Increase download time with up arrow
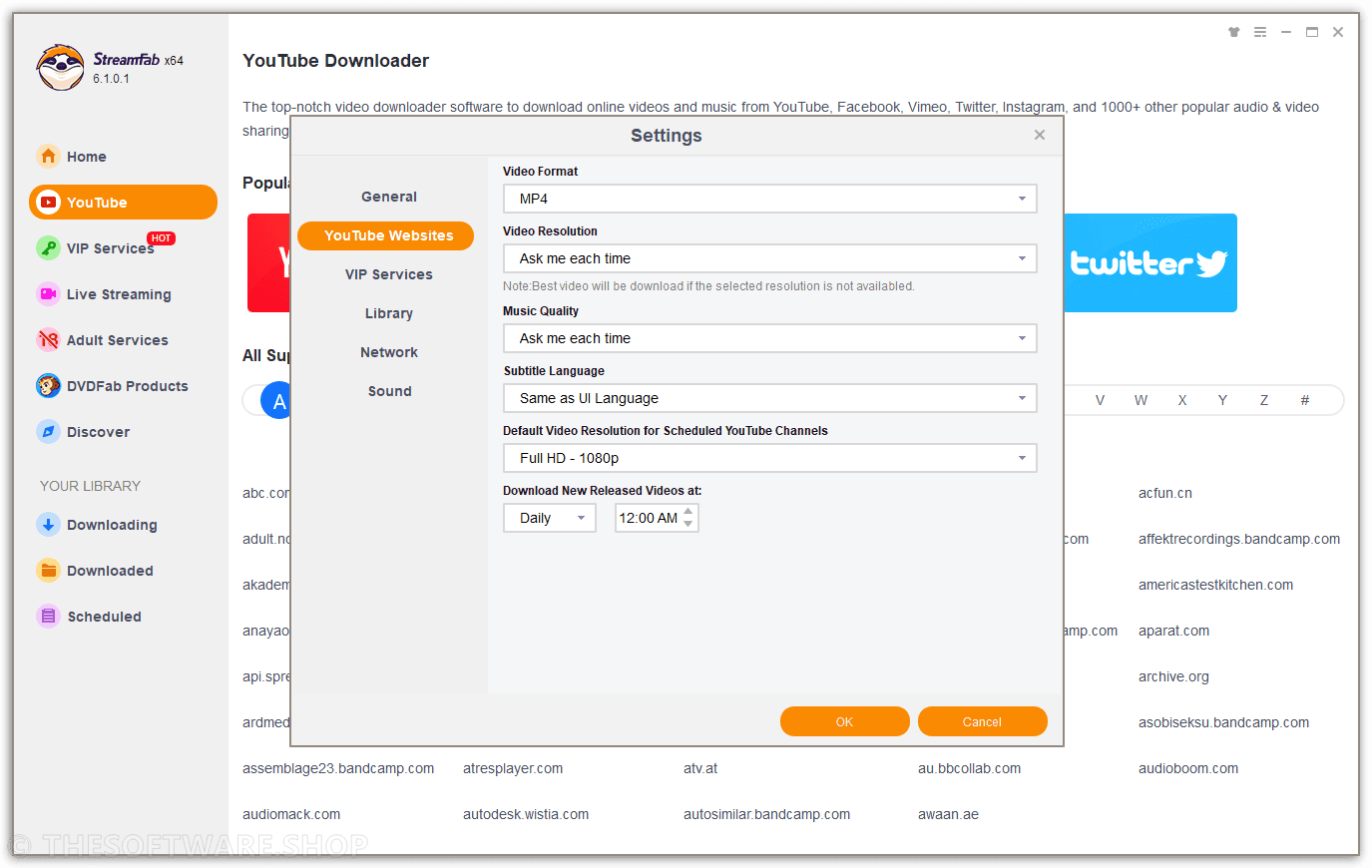Screen dimensions: 1372x868 click(688, 512)
